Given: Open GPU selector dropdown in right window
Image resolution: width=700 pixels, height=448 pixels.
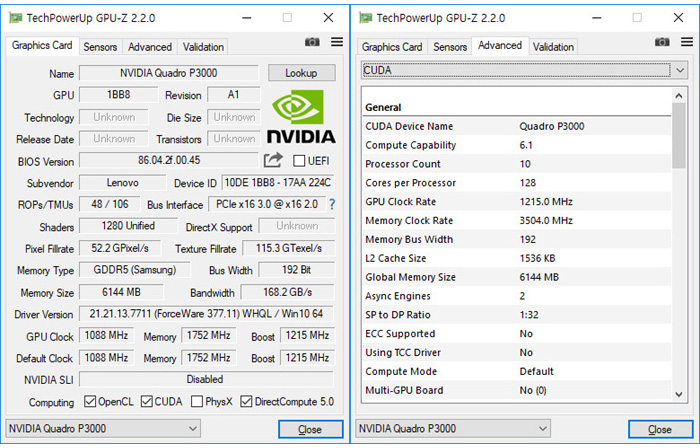Looking at the screenshot, I should coord(453,429).
